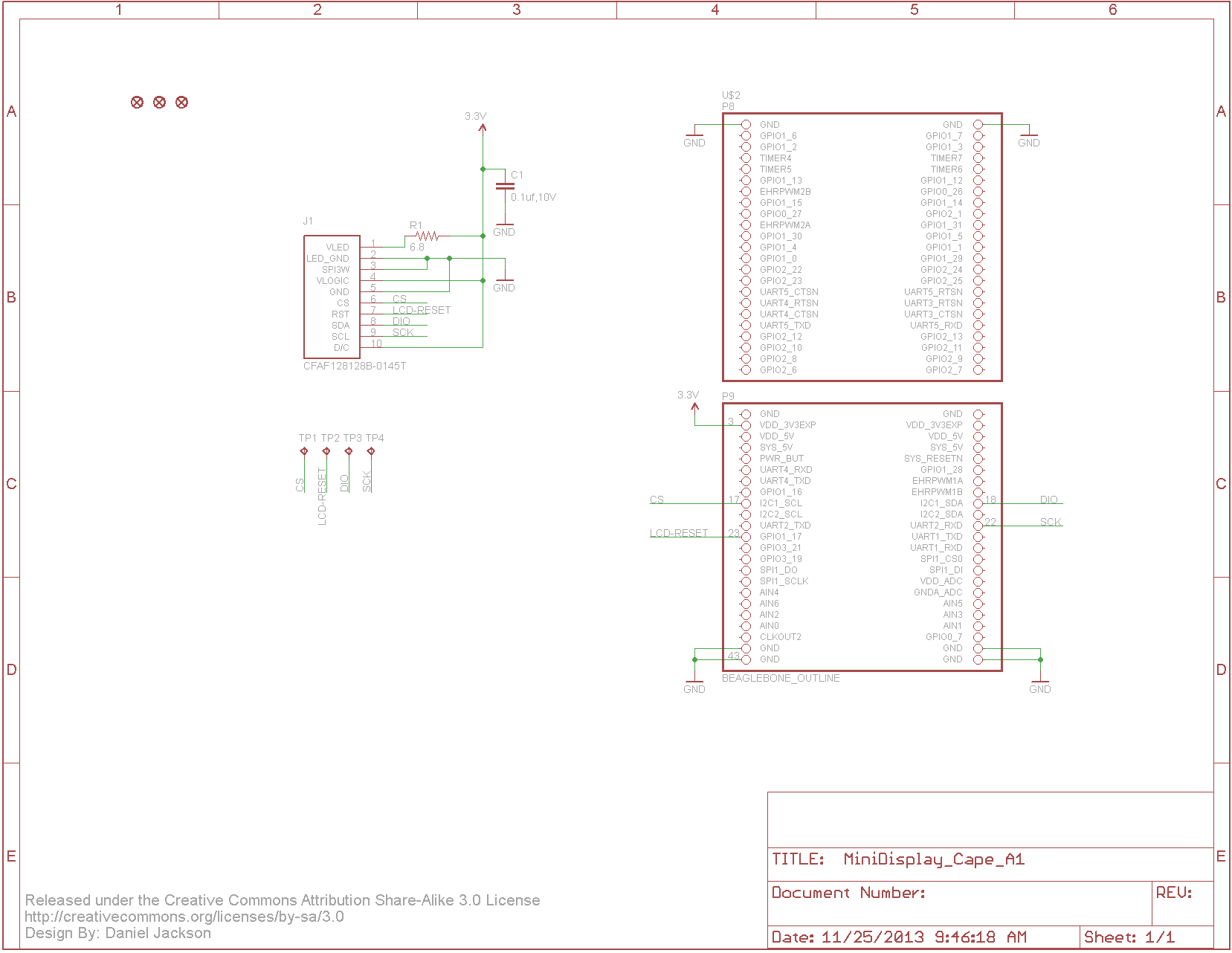Click the GND symbol left of header P8
The height and width of the screenshot is (953, 1232).
694,136
